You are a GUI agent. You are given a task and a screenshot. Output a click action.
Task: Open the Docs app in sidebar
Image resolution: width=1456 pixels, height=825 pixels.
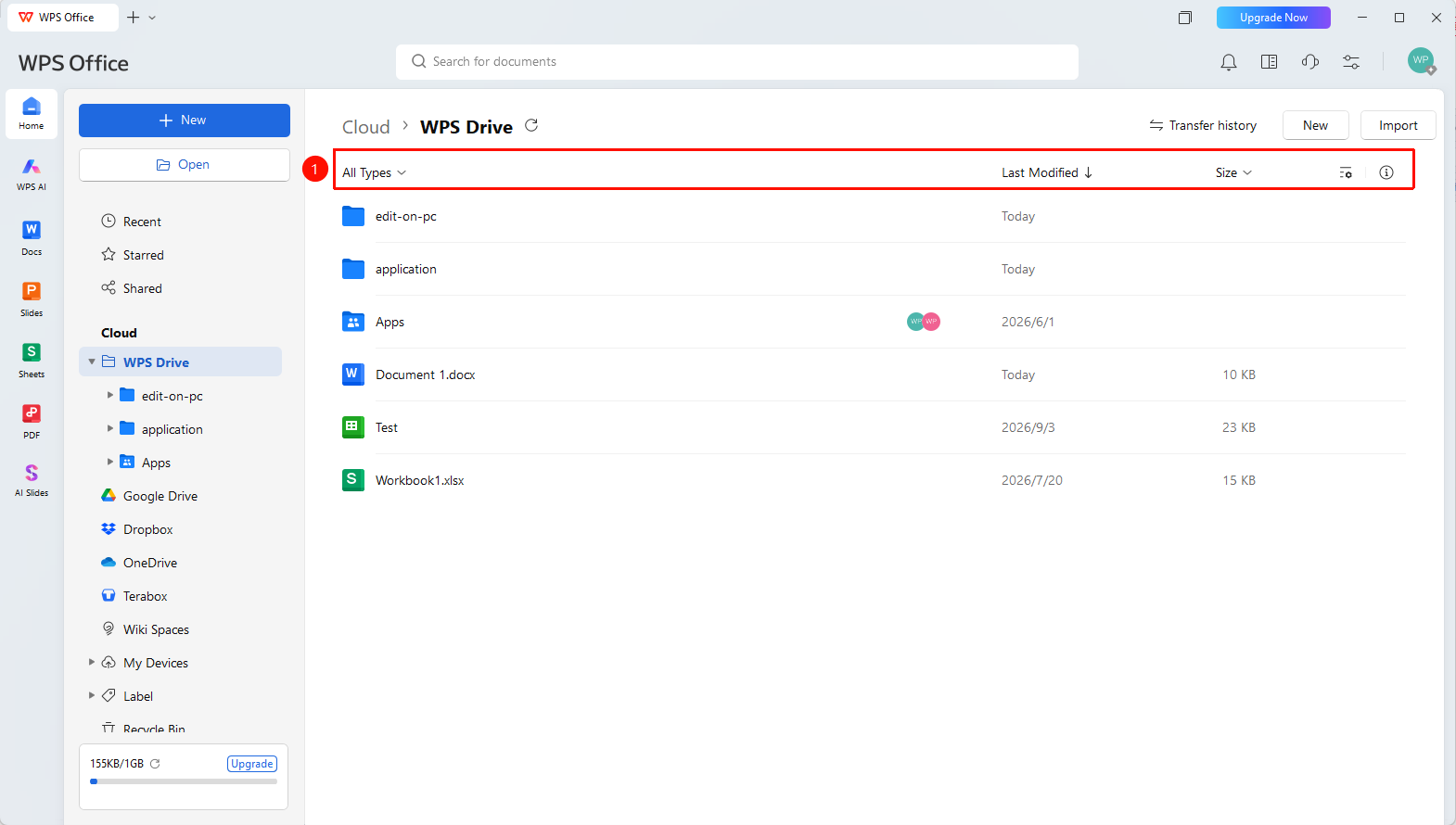32,237
